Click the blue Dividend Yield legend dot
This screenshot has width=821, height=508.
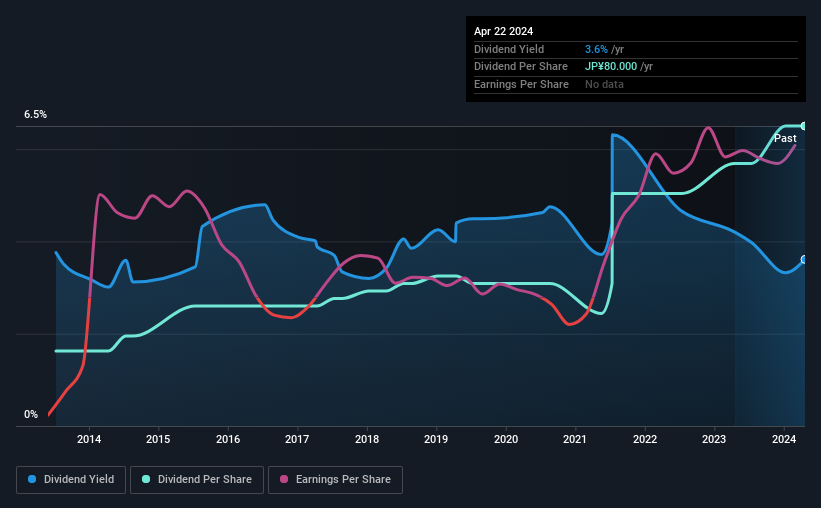32,480
